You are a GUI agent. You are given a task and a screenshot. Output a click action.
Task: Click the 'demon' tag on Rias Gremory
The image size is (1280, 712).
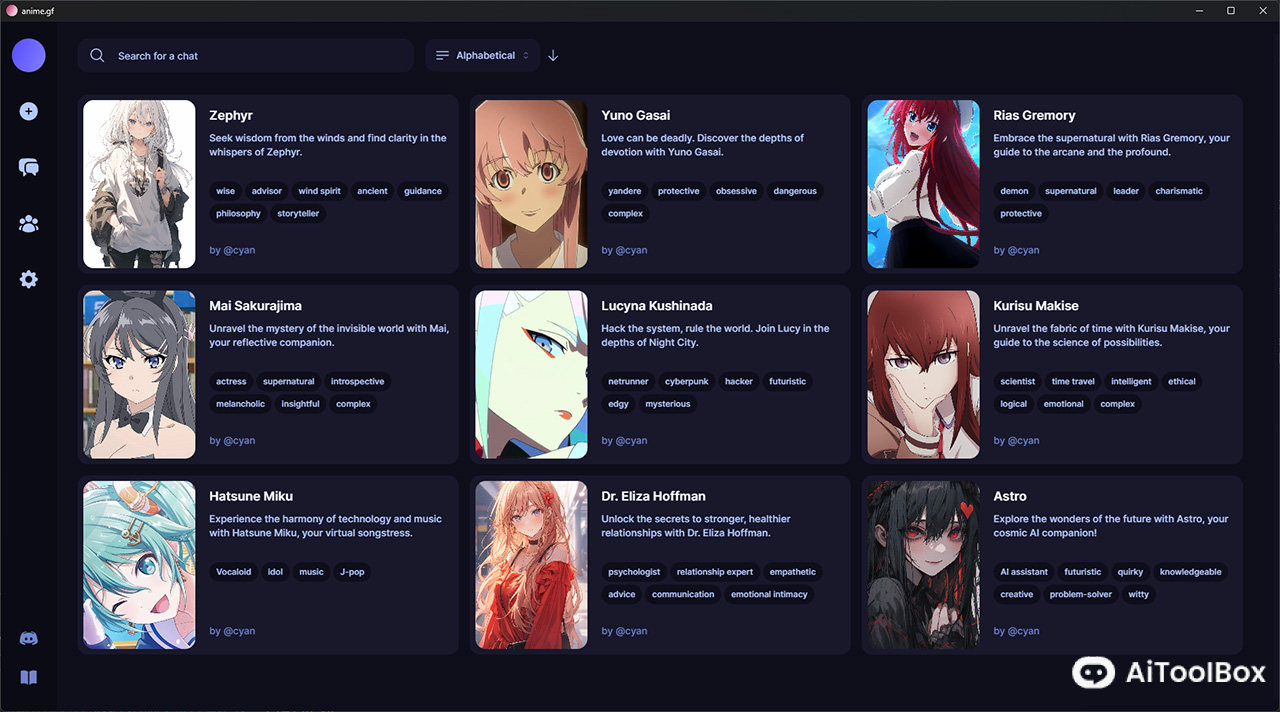1014,191
